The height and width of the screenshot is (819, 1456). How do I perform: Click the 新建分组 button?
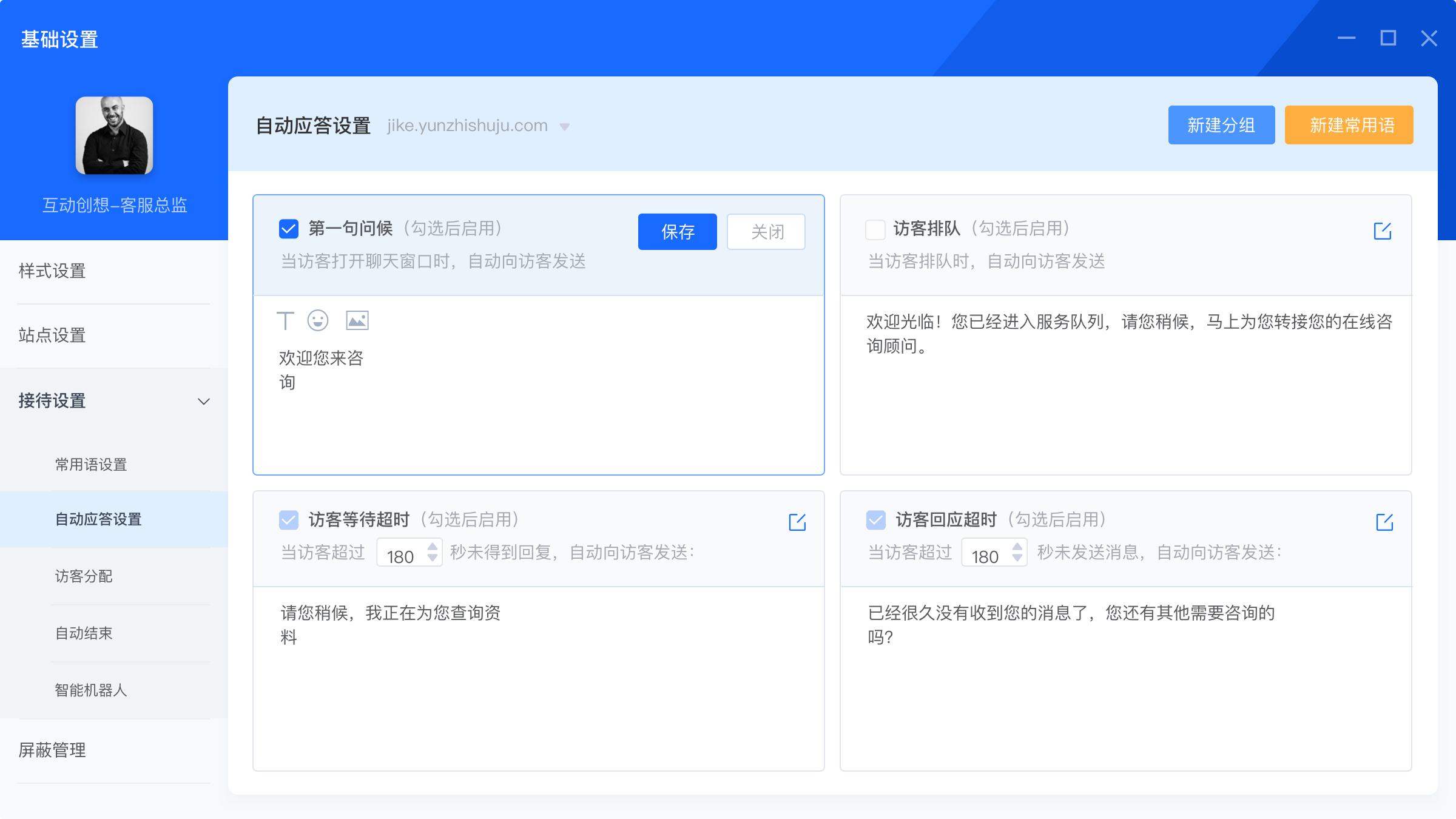[x=1221, y=125]
